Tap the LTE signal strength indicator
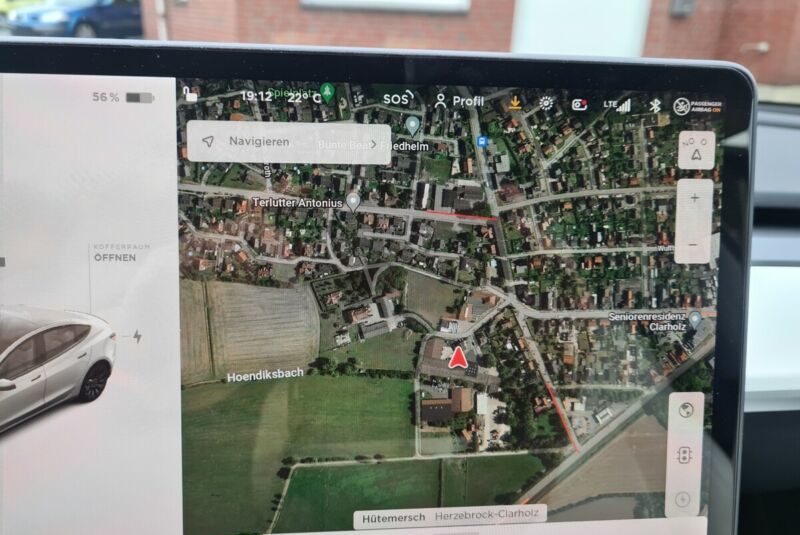Viewport: 800px width, 535px height. pos(617,106)
